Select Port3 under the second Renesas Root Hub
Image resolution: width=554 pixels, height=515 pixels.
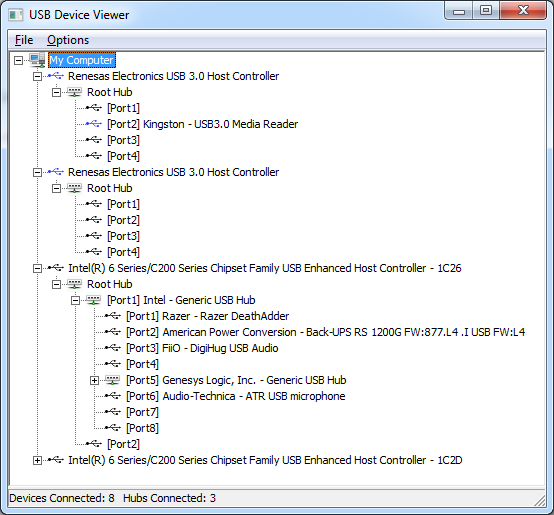pyautogui.click(x=123, y=236)
